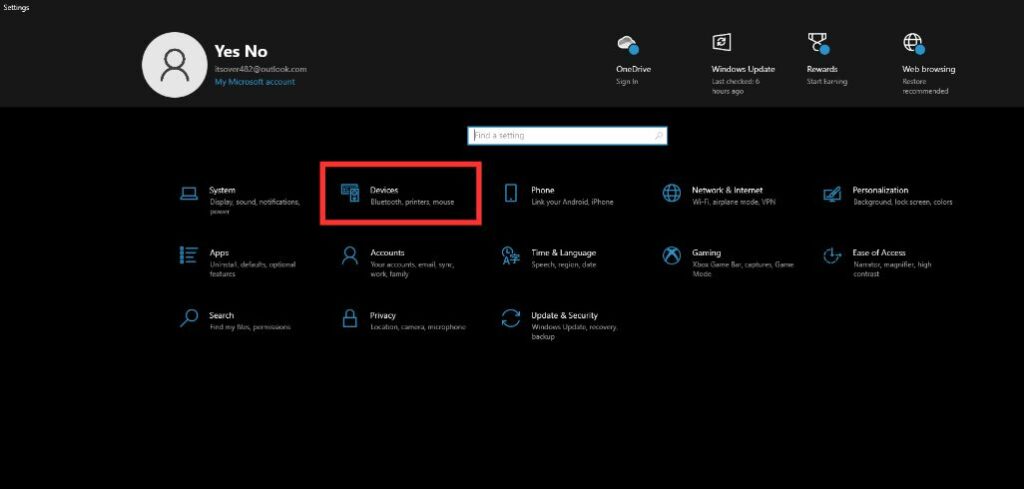Click the user profile avatar picture
Viewport: 1024px width, 489px height.
click(174, 65)
